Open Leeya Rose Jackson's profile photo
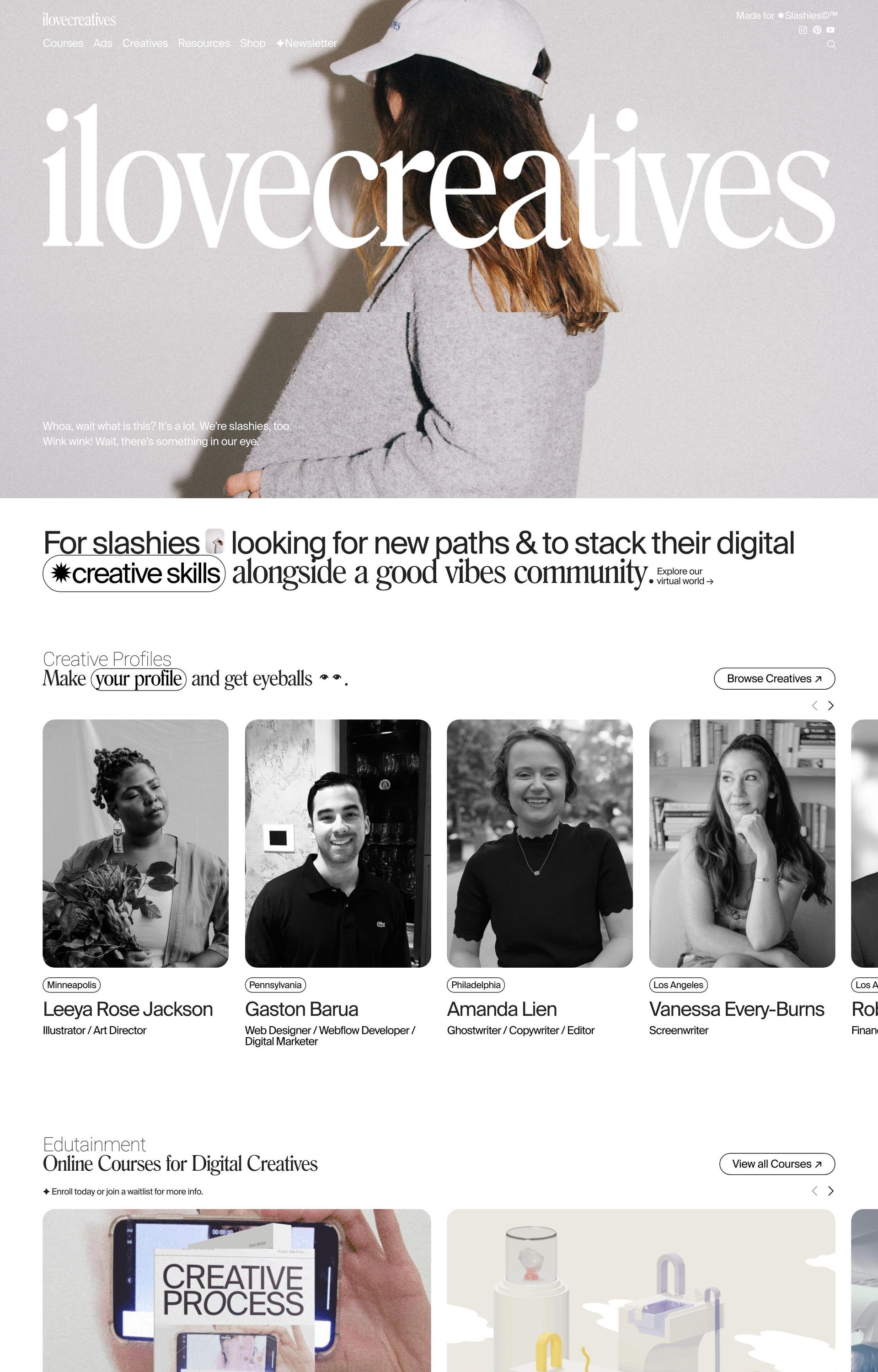Viewport: 878px width, 1372px height. click(136, 843)
